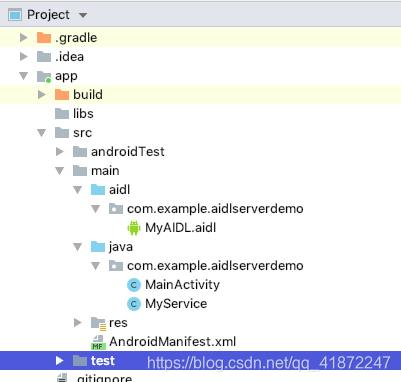Open the AndroidManifest.xml file
The width and height of the screenshot is (401, 382).
tap(173, 342)
